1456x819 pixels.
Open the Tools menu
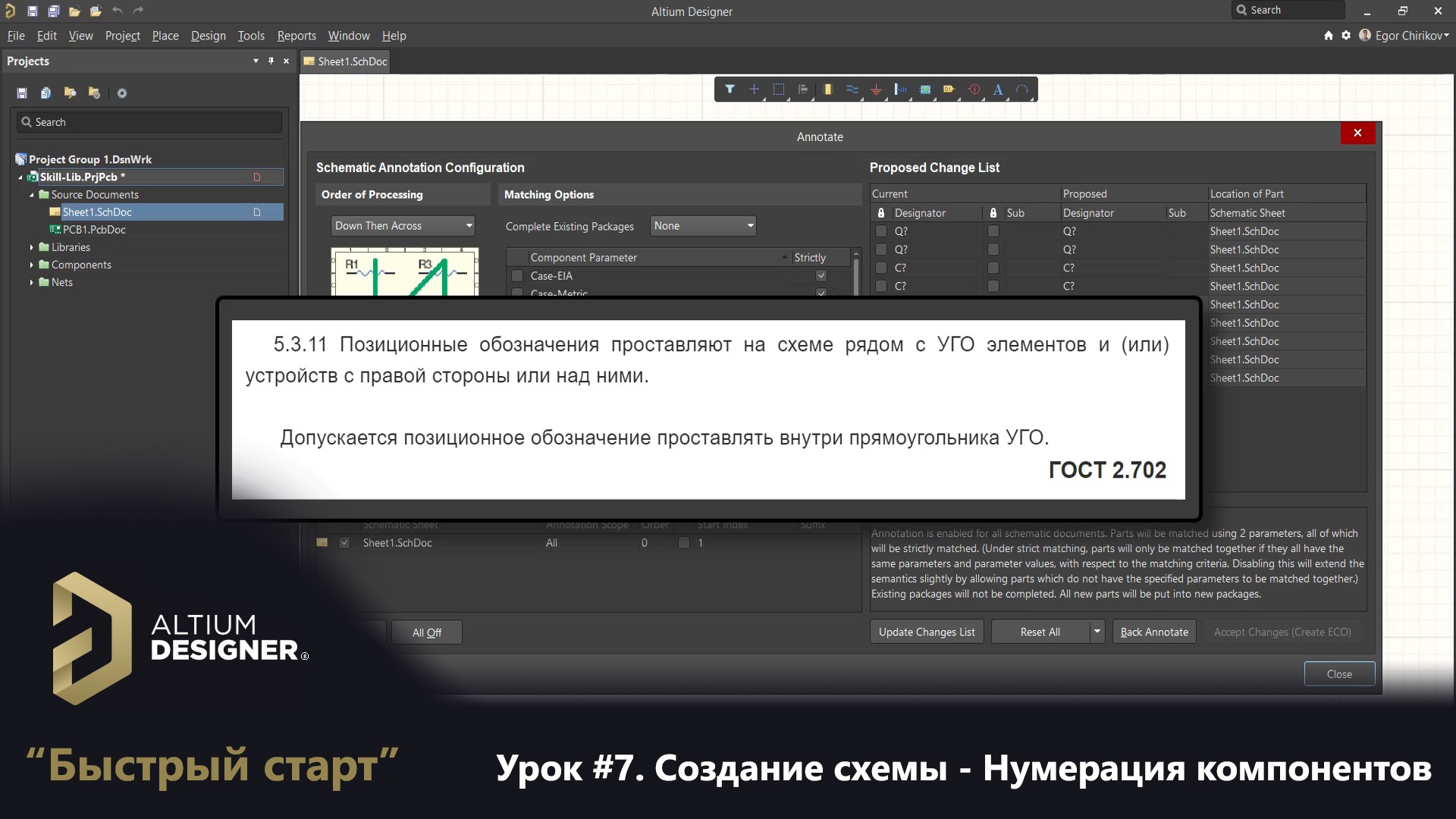click(x=250, y=36)
